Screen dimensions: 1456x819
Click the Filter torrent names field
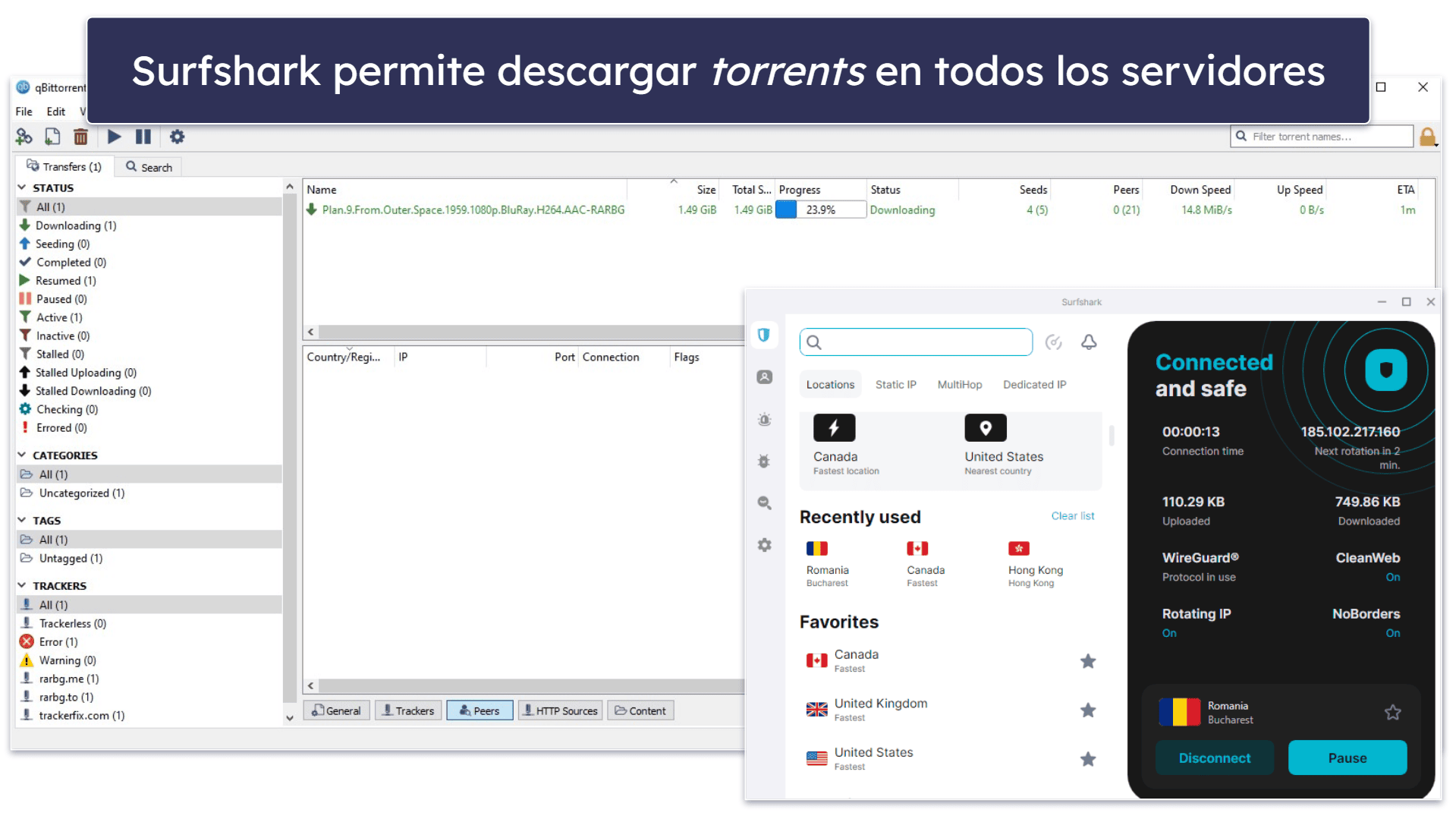tap(1321, 137)
